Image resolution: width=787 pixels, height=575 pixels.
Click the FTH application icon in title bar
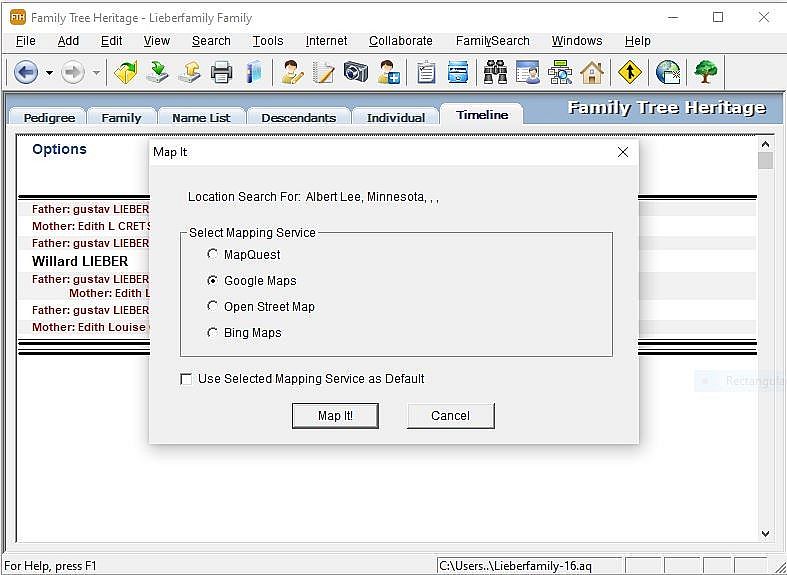pyautogui.click(x=18, y=18)
